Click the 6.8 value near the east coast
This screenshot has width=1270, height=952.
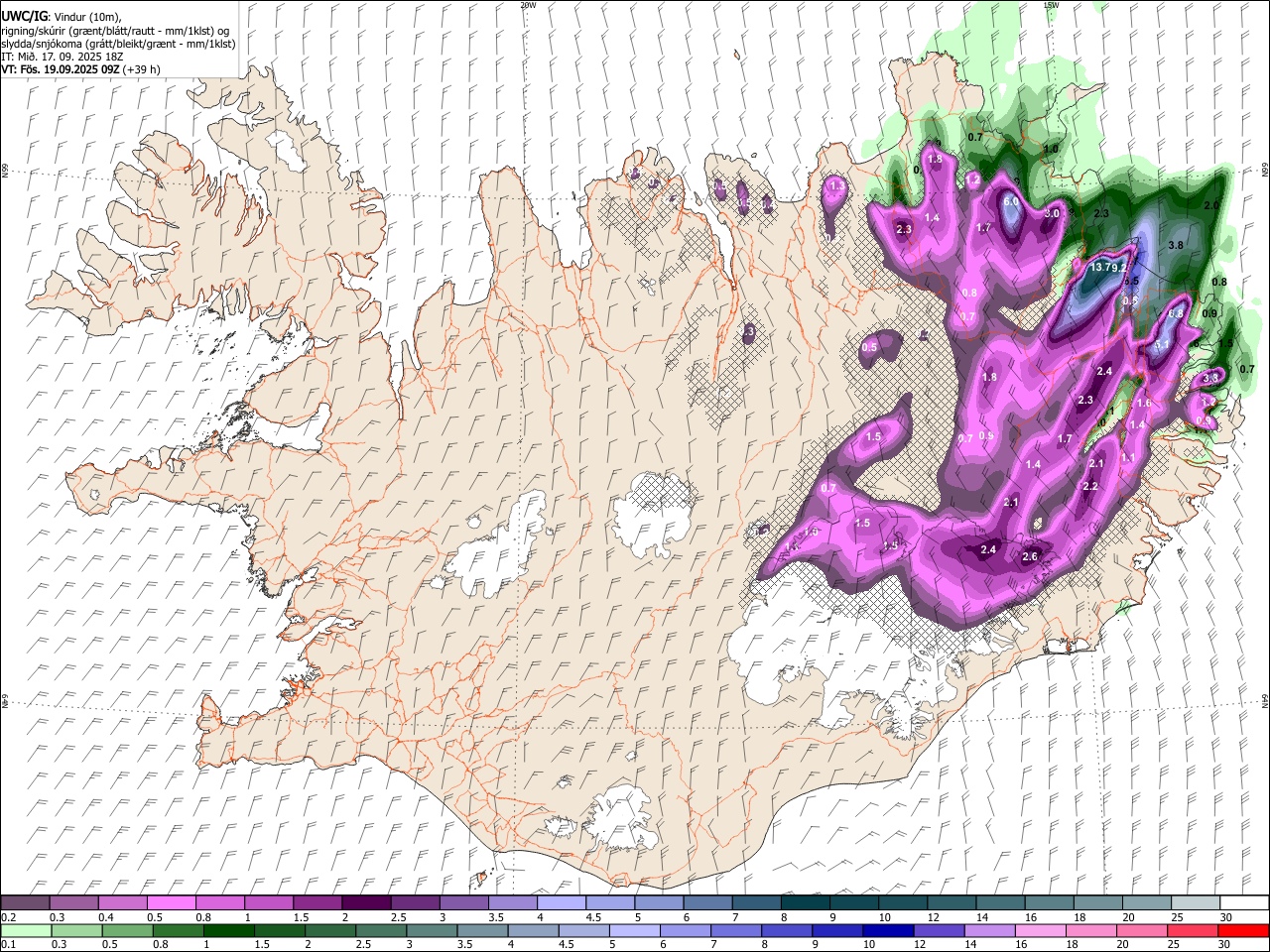[1177, 313]
